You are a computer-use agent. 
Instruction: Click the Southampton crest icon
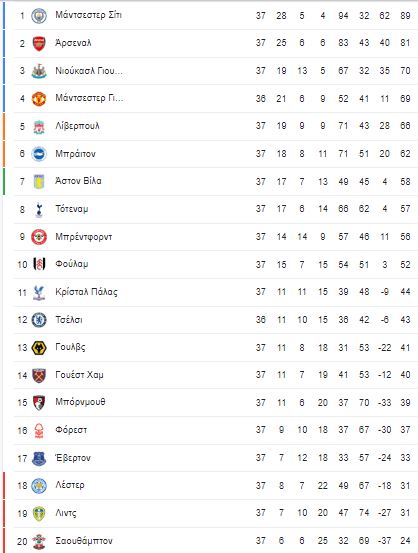(39, 541)
